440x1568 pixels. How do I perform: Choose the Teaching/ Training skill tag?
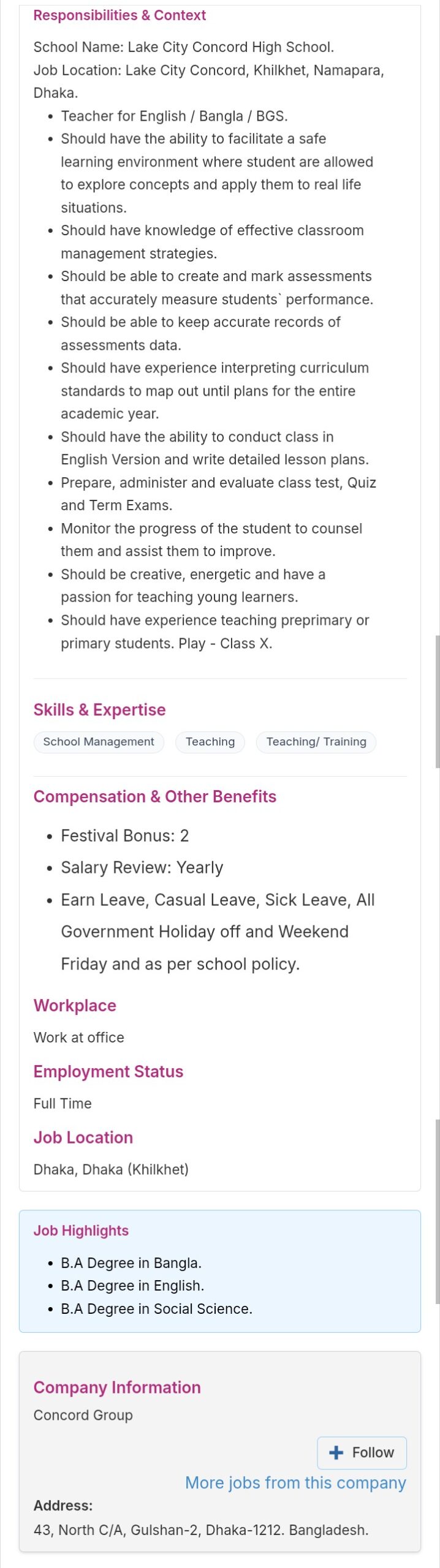pos(316,742)
